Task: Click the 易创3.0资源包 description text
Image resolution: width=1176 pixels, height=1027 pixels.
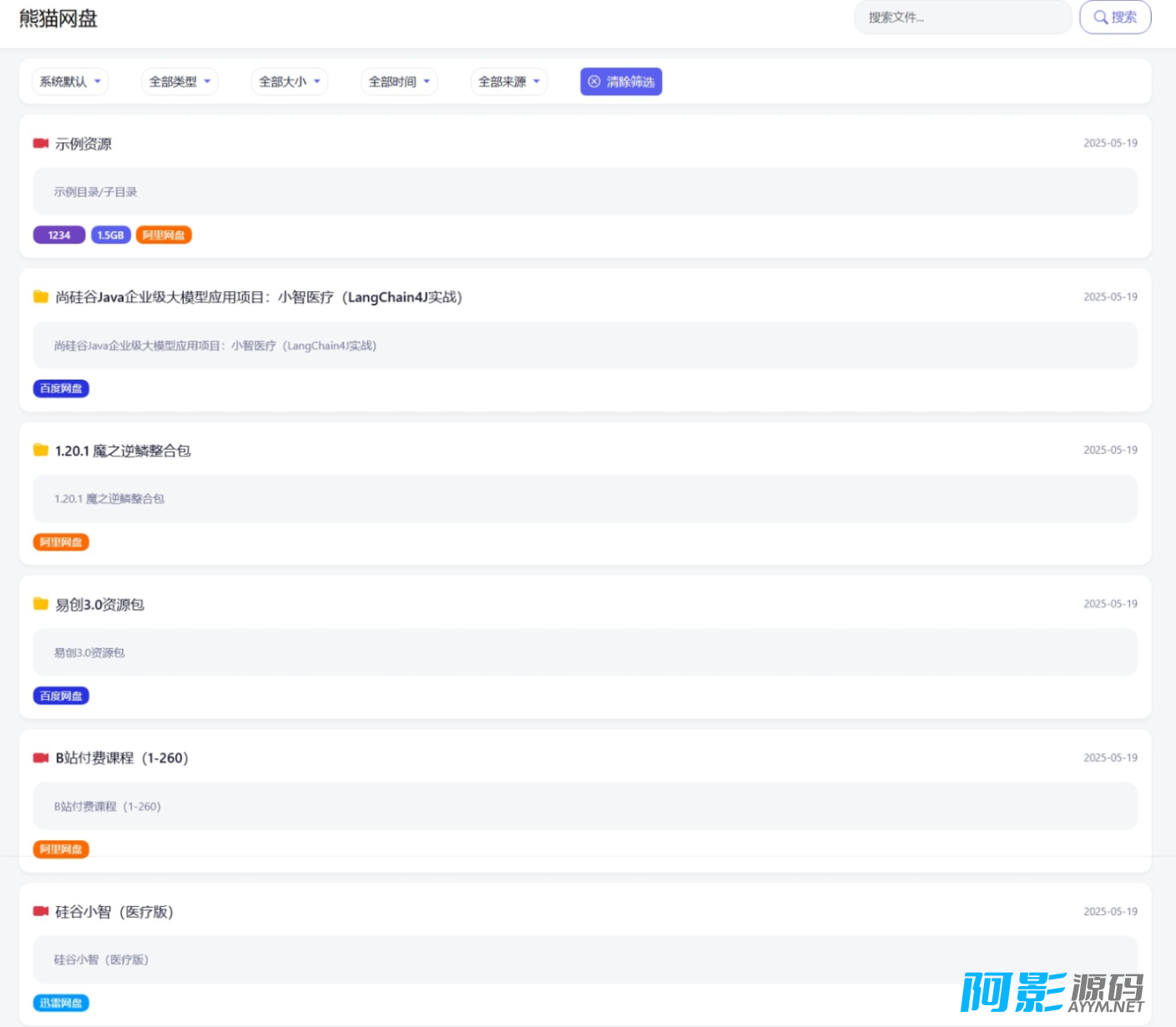Action: click(89, 652)
